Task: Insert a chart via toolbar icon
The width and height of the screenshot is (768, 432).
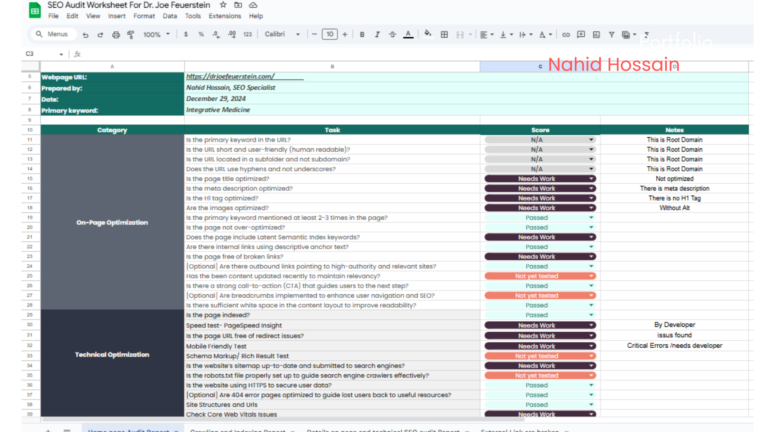Action: (x=596, y=35)
